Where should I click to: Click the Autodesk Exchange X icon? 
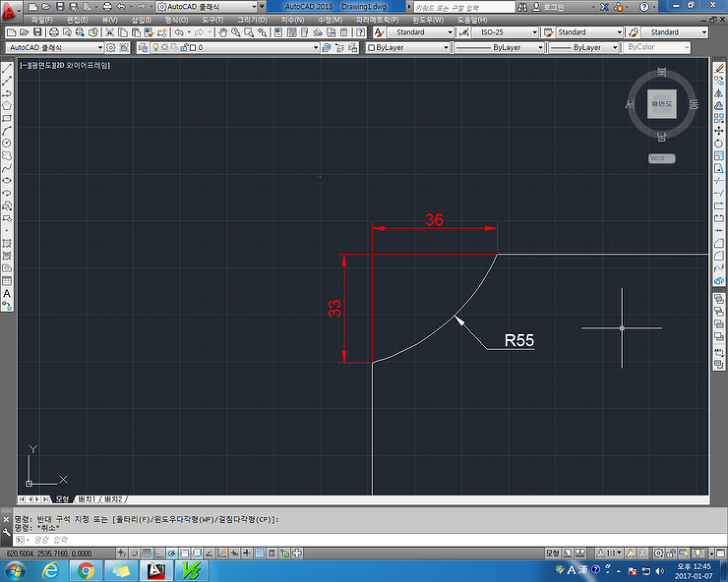pyautogui.click(x=604, y=7)
